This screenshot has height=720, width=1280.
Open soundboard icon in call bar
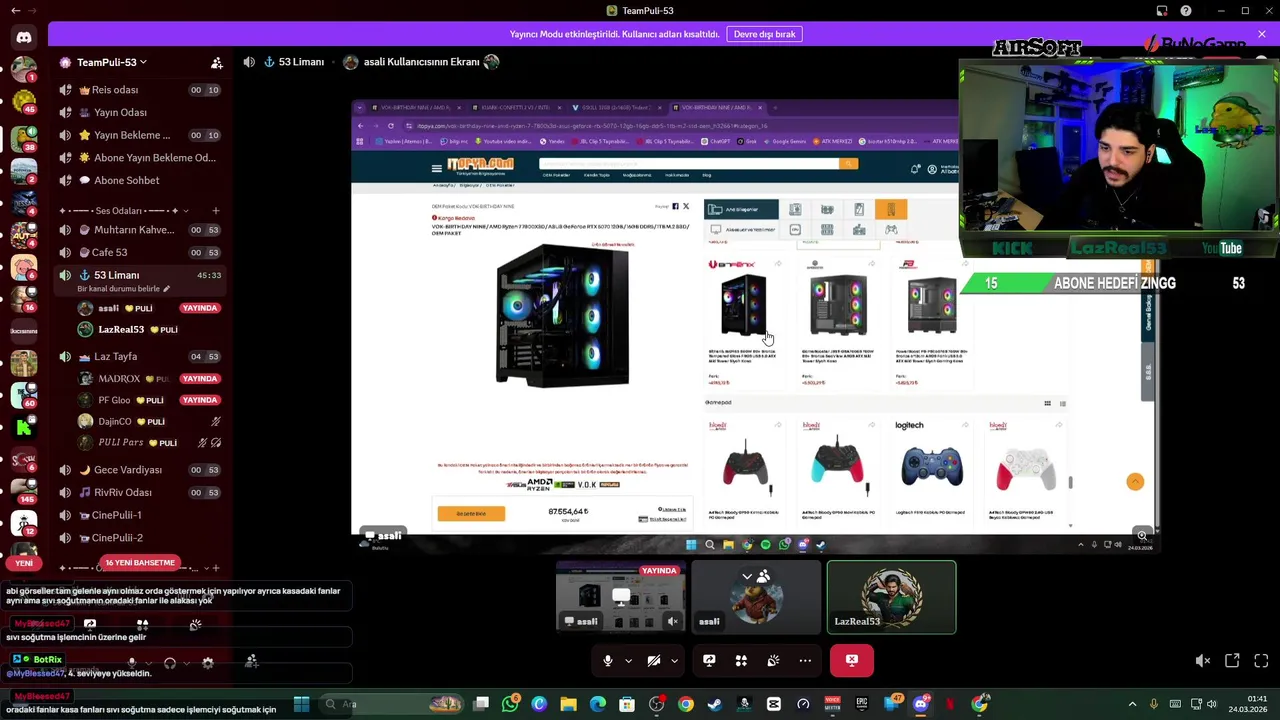tap(773, 660)
